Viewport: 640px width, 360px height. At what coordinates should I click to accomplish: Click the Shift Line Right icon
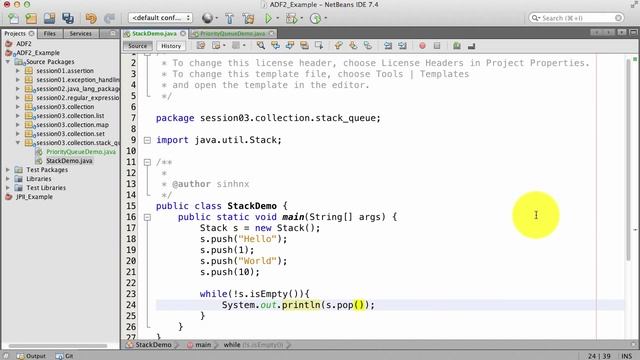402,46
